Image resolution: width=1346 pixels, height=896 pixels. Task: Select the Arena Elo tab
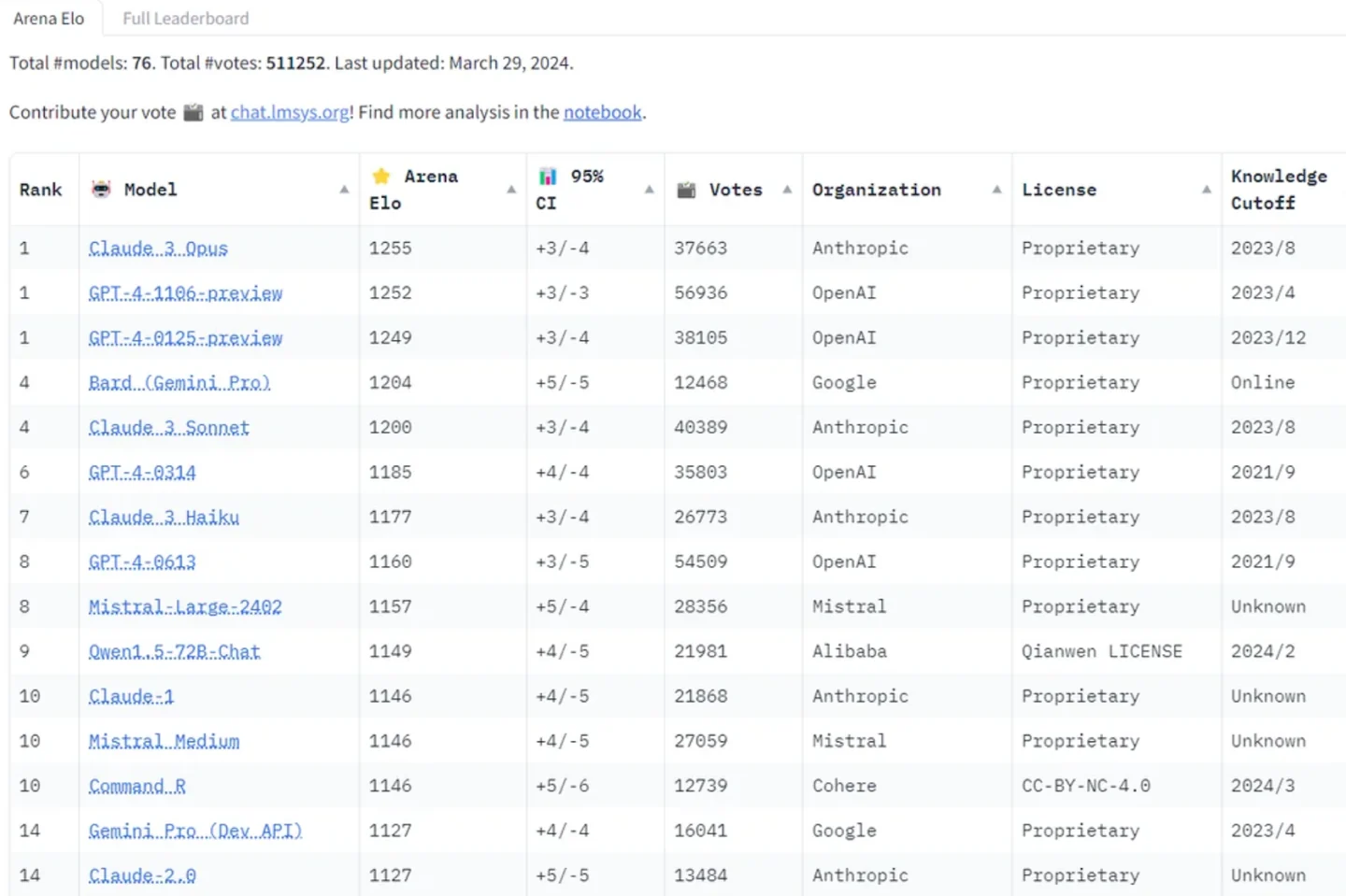coord(49,18)
